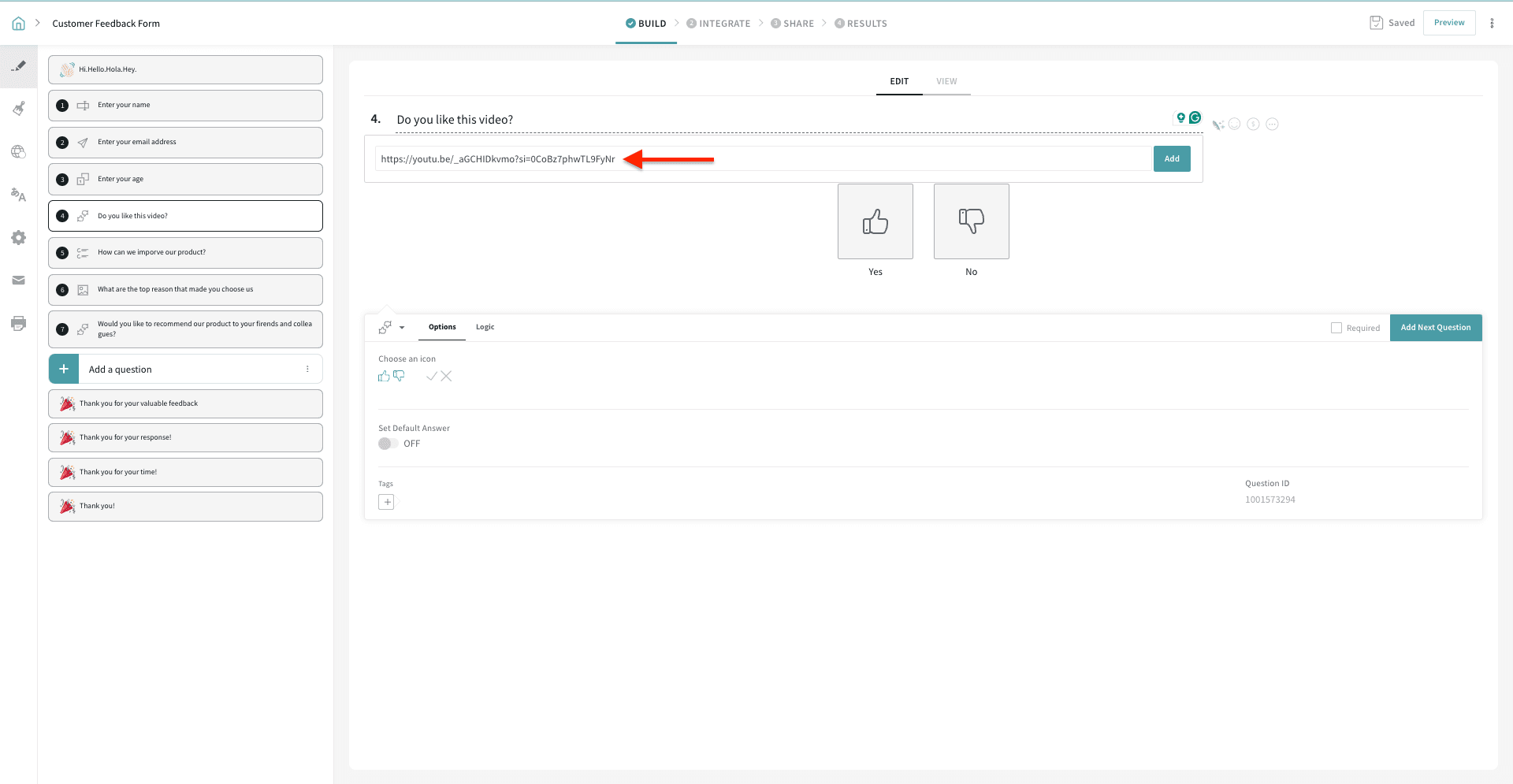Click the email icon in sidebar
1513x784 pixels.
(19, 281)
